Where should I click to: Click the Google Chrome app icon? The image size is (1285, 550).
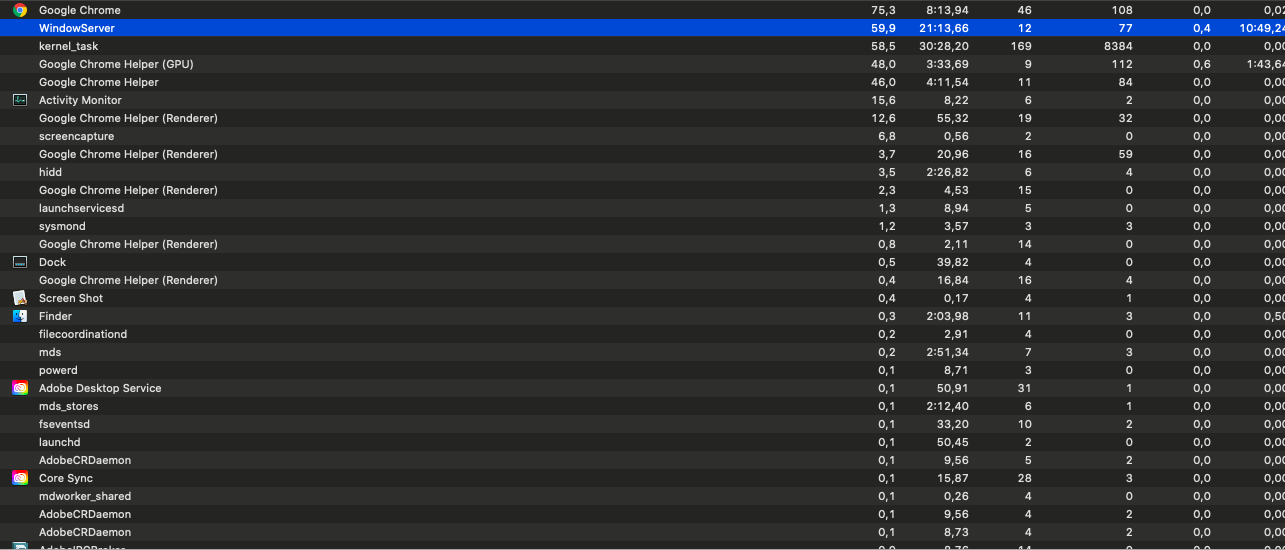click(x=20, y=10)
